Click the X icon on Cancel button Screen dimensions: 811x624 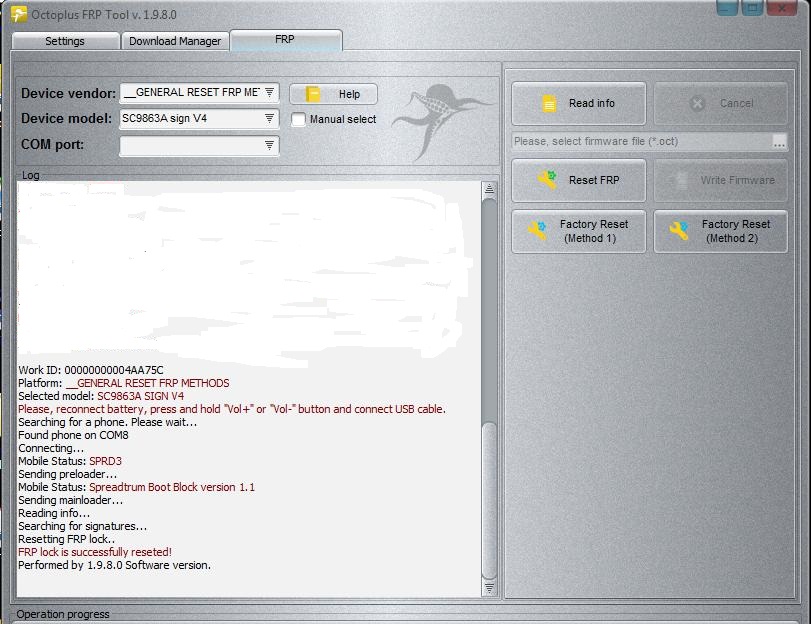tap(697, 103)
